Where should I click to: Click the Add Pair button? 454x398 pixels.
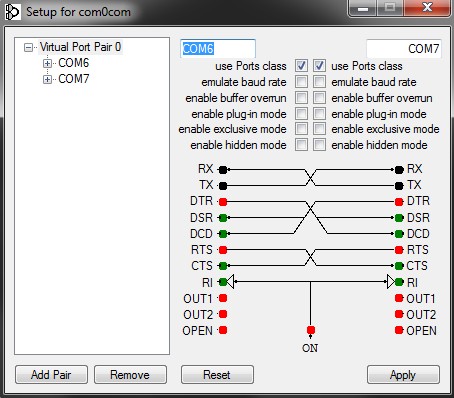(x=51, y=375)
